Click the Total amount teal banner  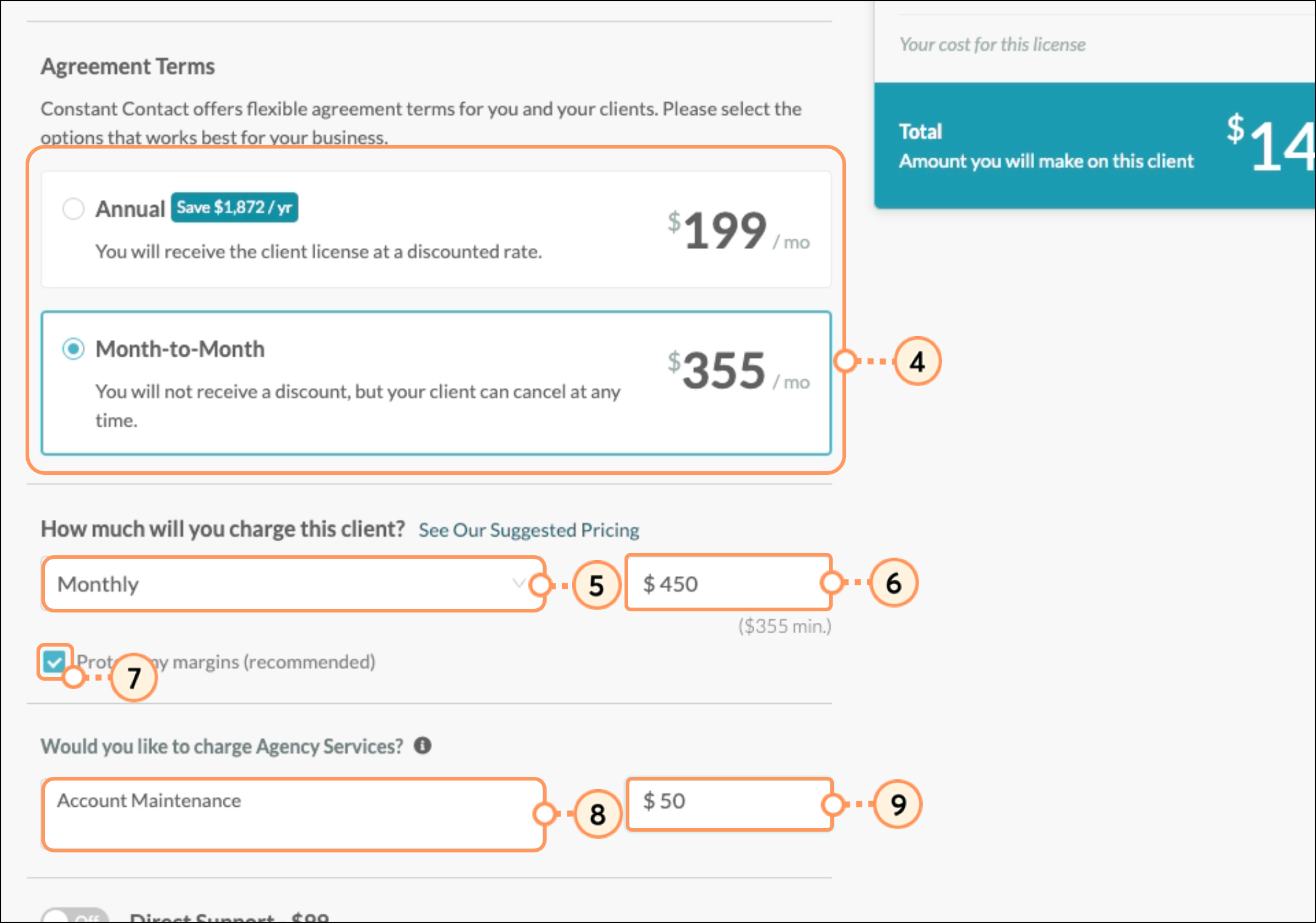[1094, 146]
